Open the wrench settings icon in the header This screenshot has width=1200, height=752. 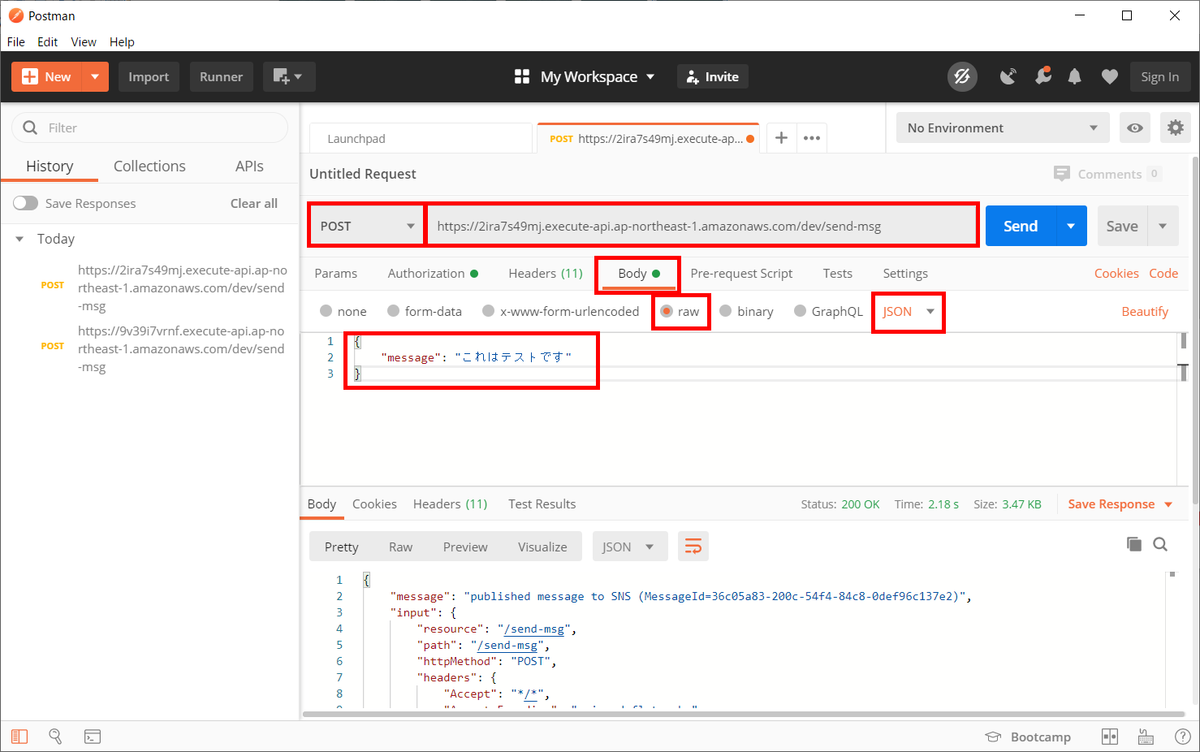pyautogui.click(x=1043, y=77)
